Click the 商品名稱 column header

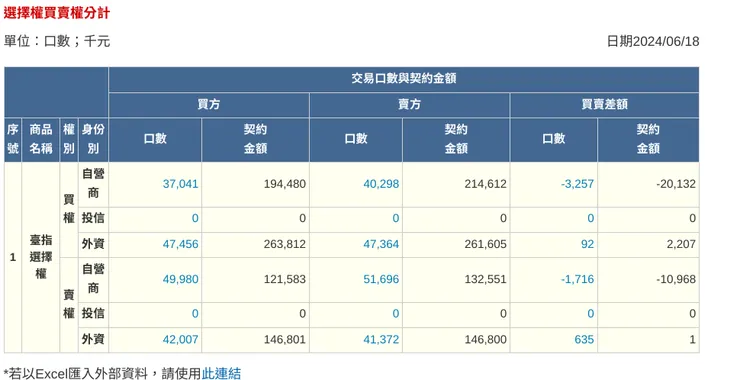[41, 139]
